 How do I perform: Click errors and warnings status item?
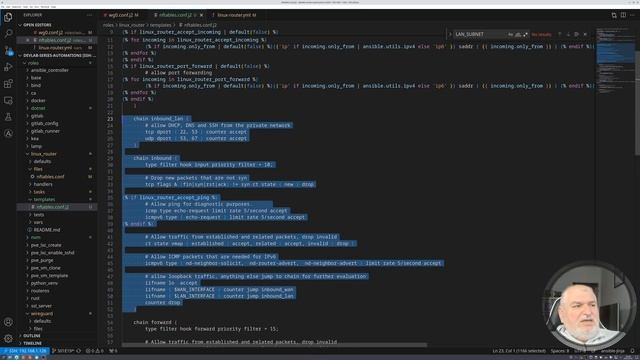96,351
